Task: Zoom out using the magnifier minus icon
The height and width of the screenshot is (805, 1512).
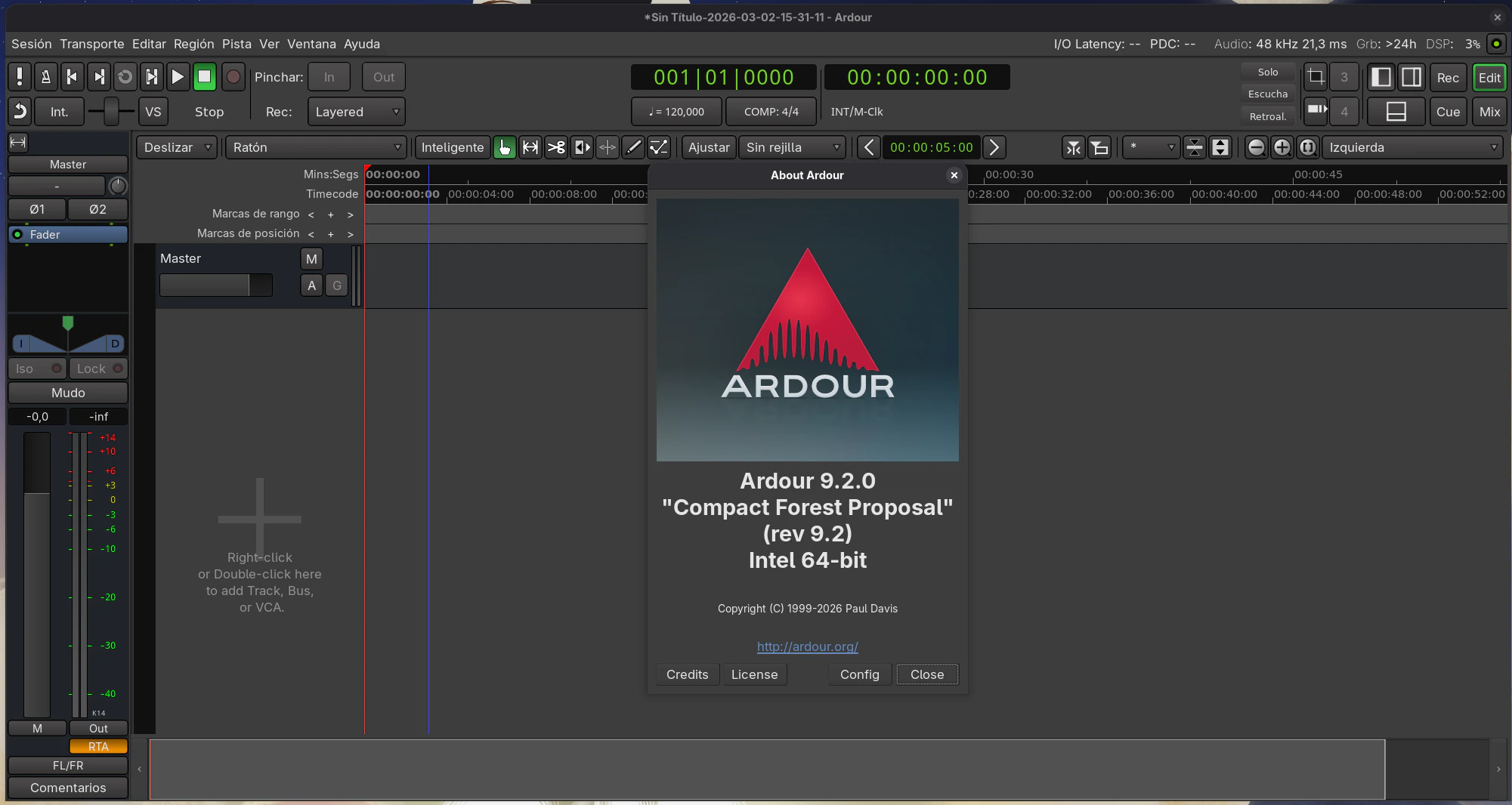Action: click(x=1257, y=147)
